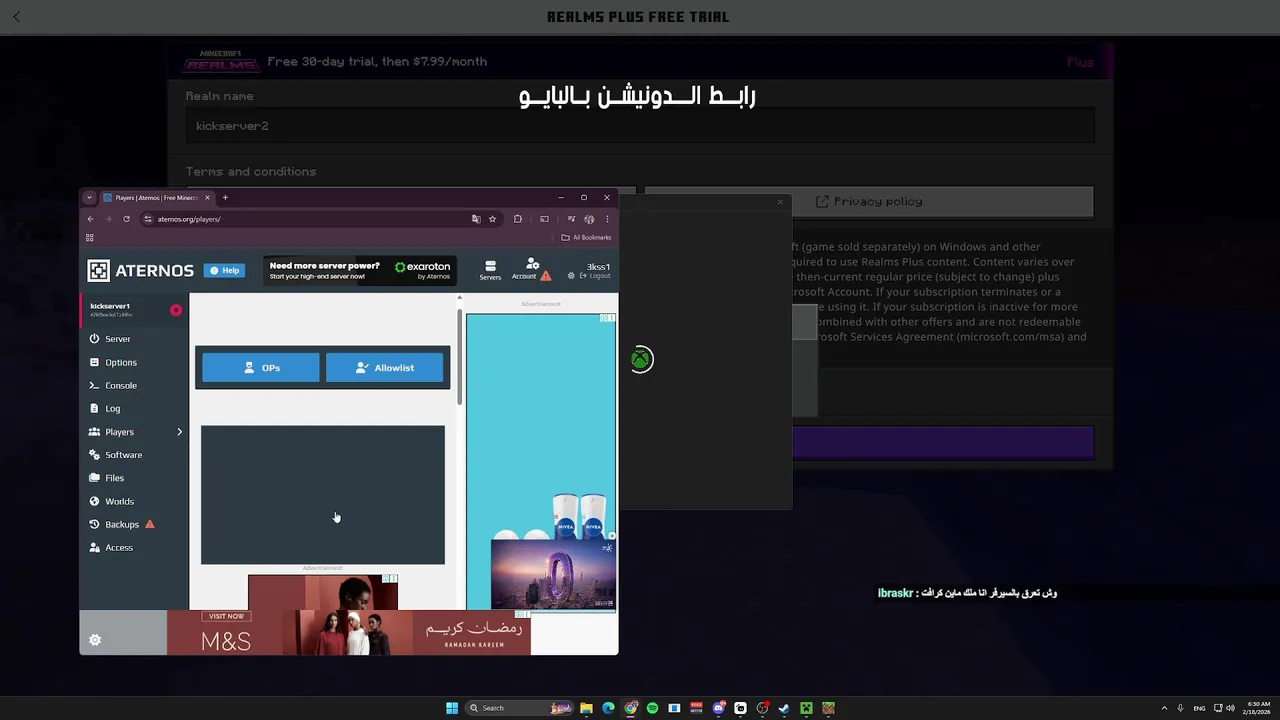Click the Aternos logo
The width and height of the screenshot is (1280, 720).
140,270
